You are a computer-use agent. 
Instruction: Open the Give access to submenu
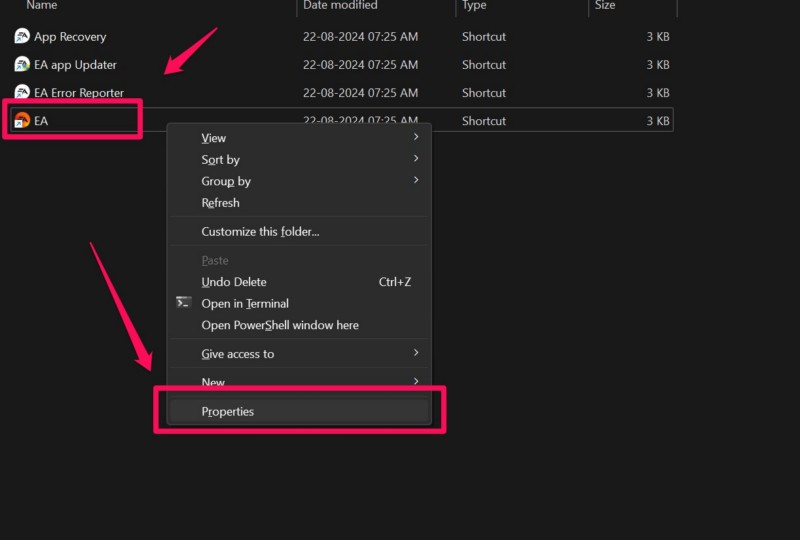pyautogui.click(x=416, y=354)
